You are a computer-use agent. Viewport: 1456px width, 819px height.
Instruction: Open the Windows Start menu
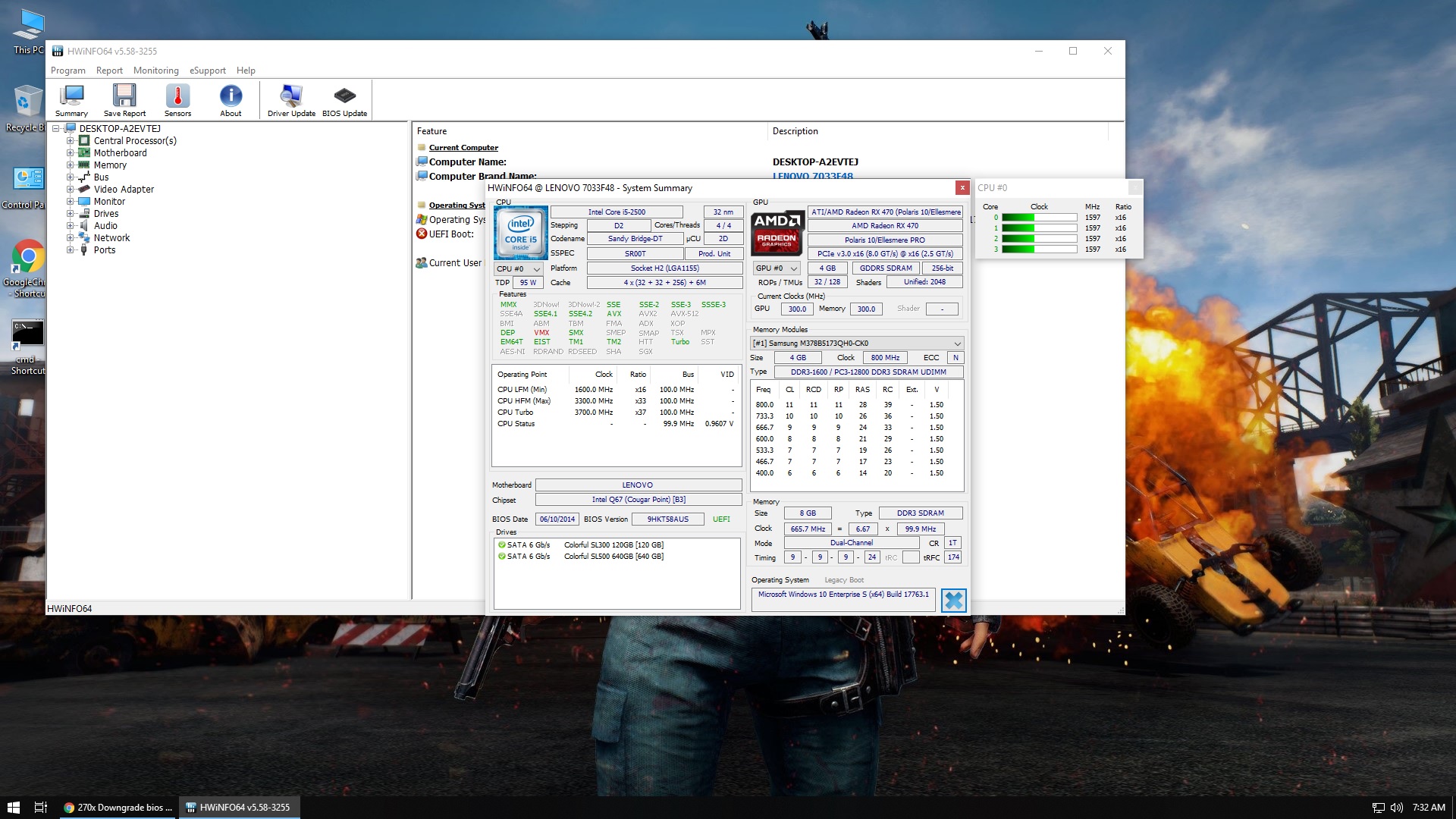tap(13, 808)
